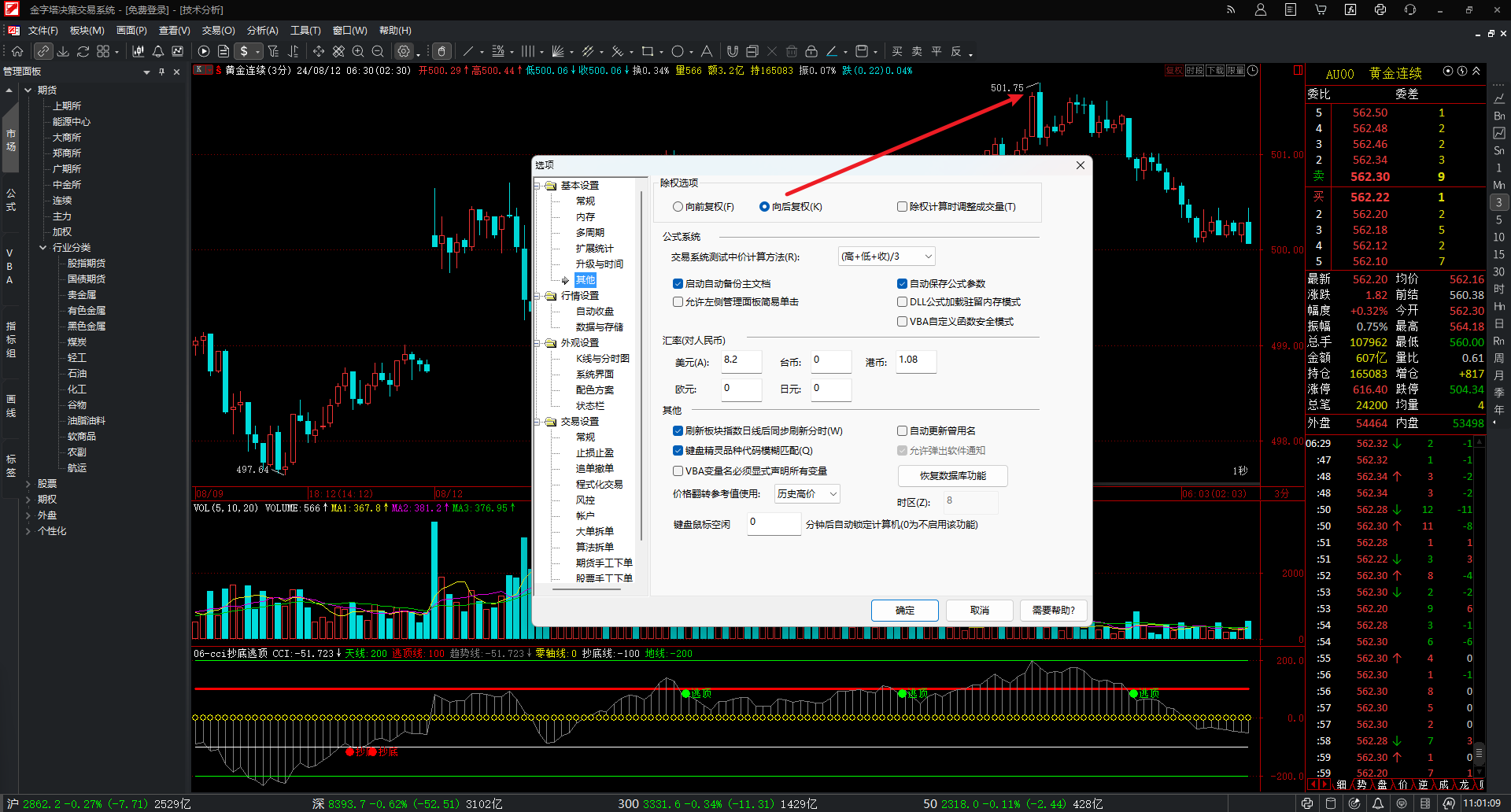
Task: Collapse the 行业分类 node in the management panel
Action: click(x=43, y=248)
